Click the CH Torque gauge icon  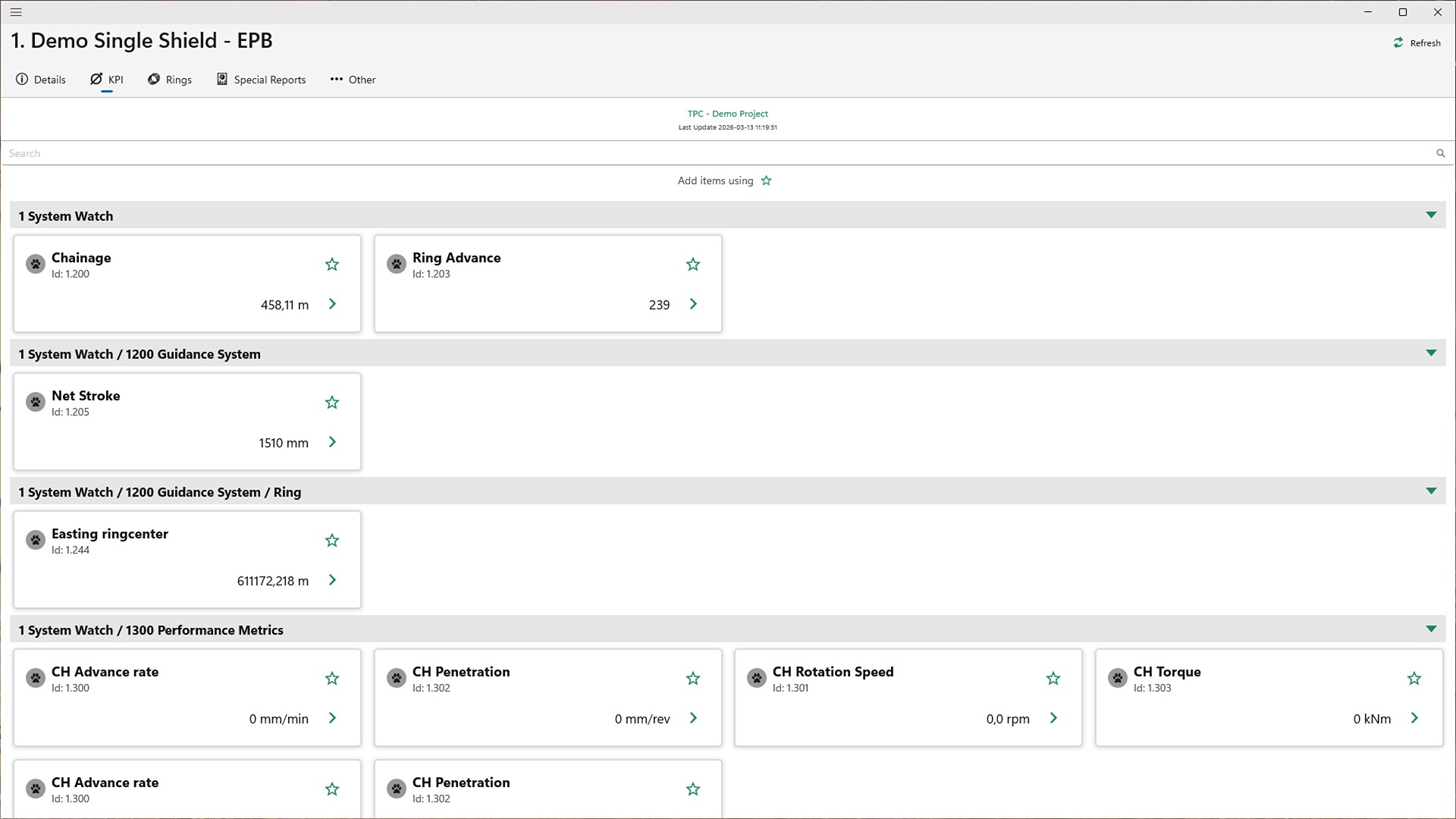coord(1118,678)
